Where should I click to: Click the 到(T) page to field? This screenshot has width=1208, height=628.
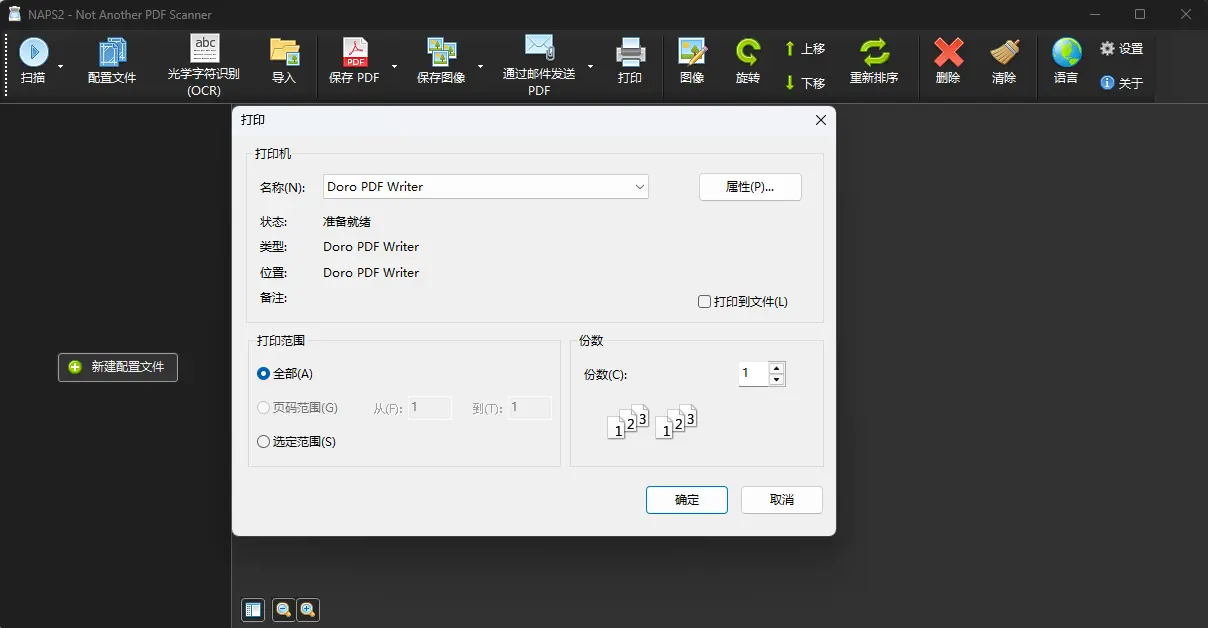pyautogui.click(x=529, y=408)
